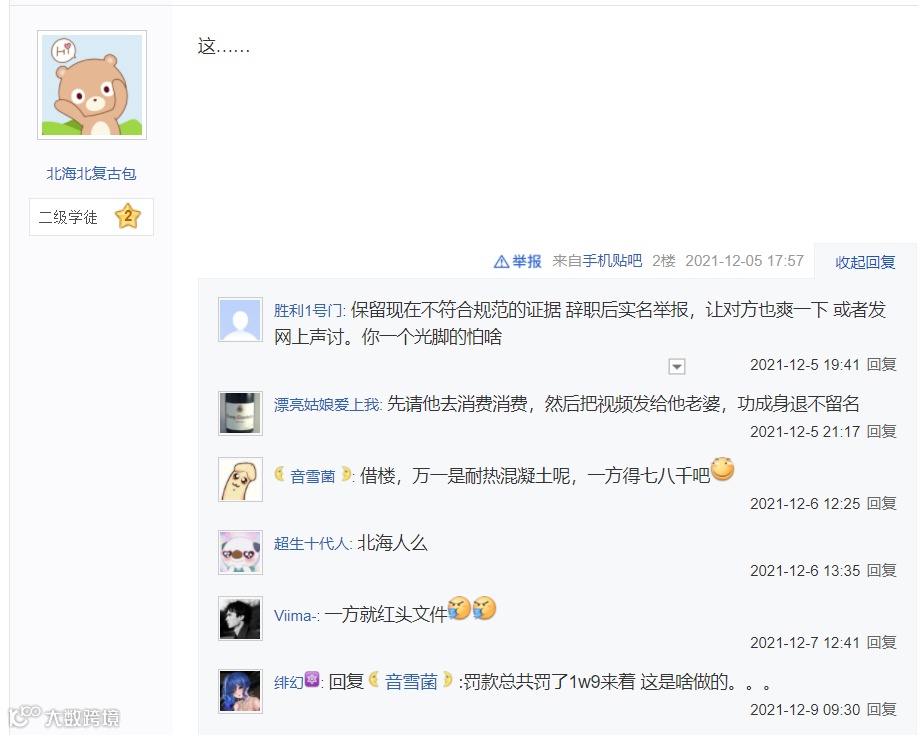The width and height of the screenshot is (918, 735).
Task: Open 绯幻 blue-haired anime avatar
Action: (x=240, y=692)
